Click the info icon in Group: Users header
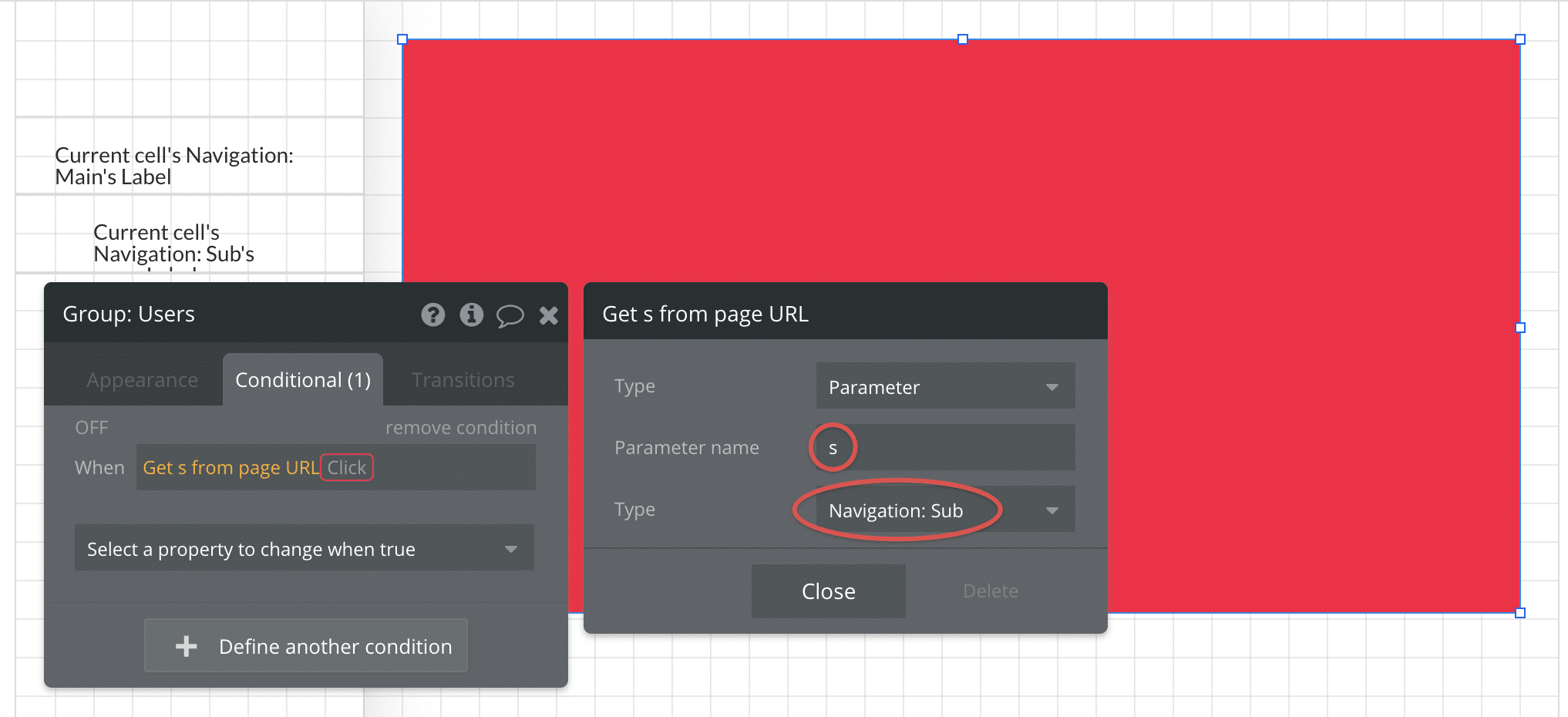The width and height of the screenshot is (1568, 717). click(471, 315)
